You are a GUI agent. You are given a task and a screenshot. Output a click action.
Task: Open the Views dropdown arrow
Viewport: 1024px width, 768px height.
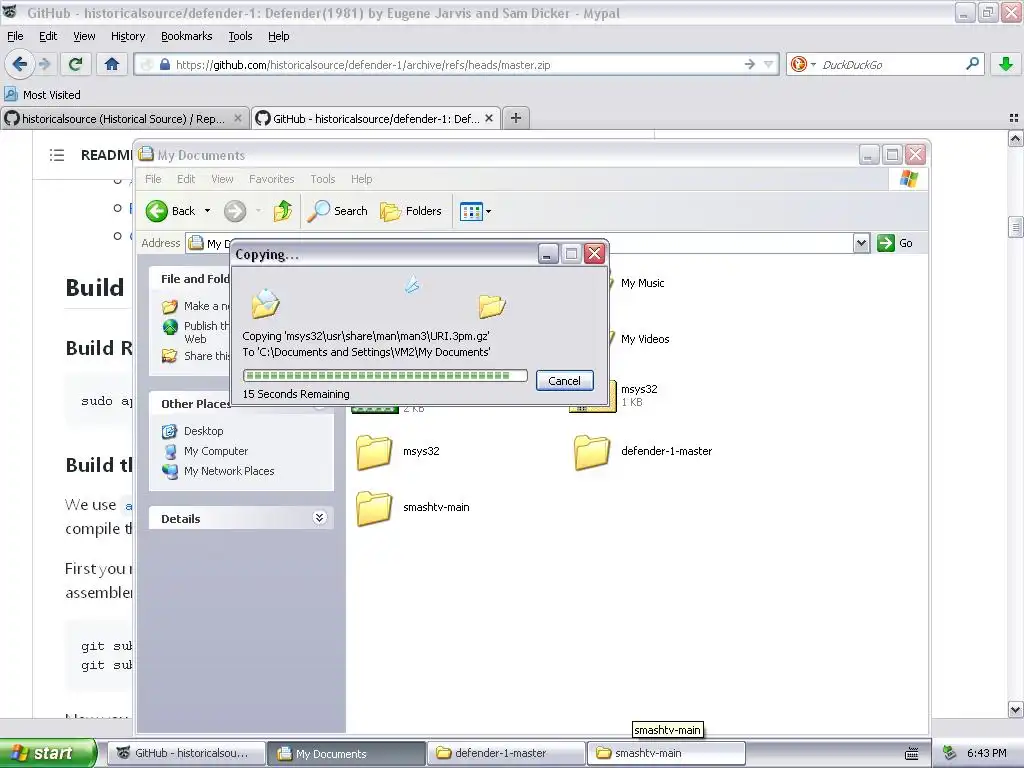click(488, 211)
